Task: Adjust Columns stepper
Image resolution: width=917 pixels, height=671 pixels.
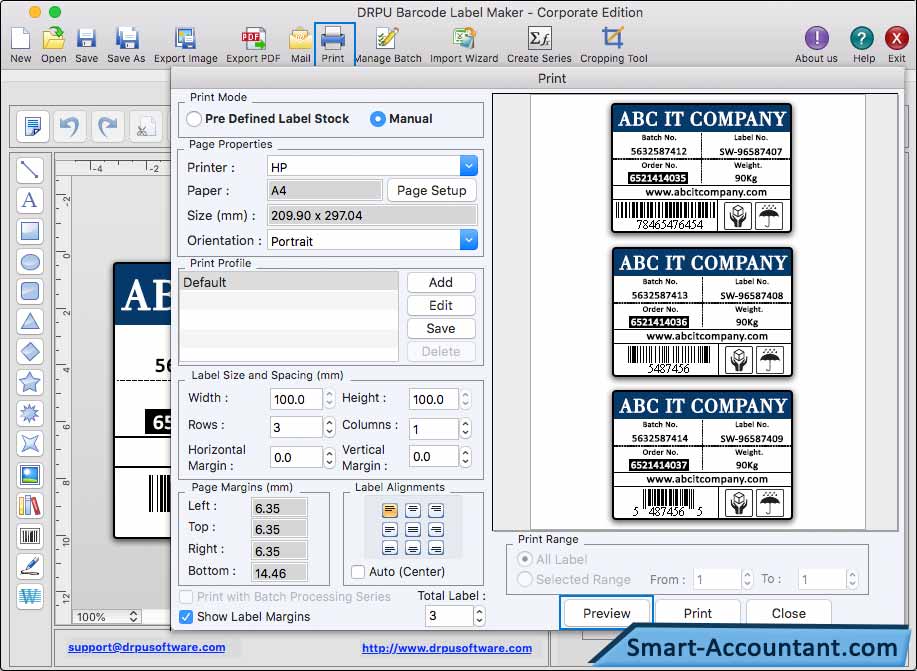Action: pos(465,428)
